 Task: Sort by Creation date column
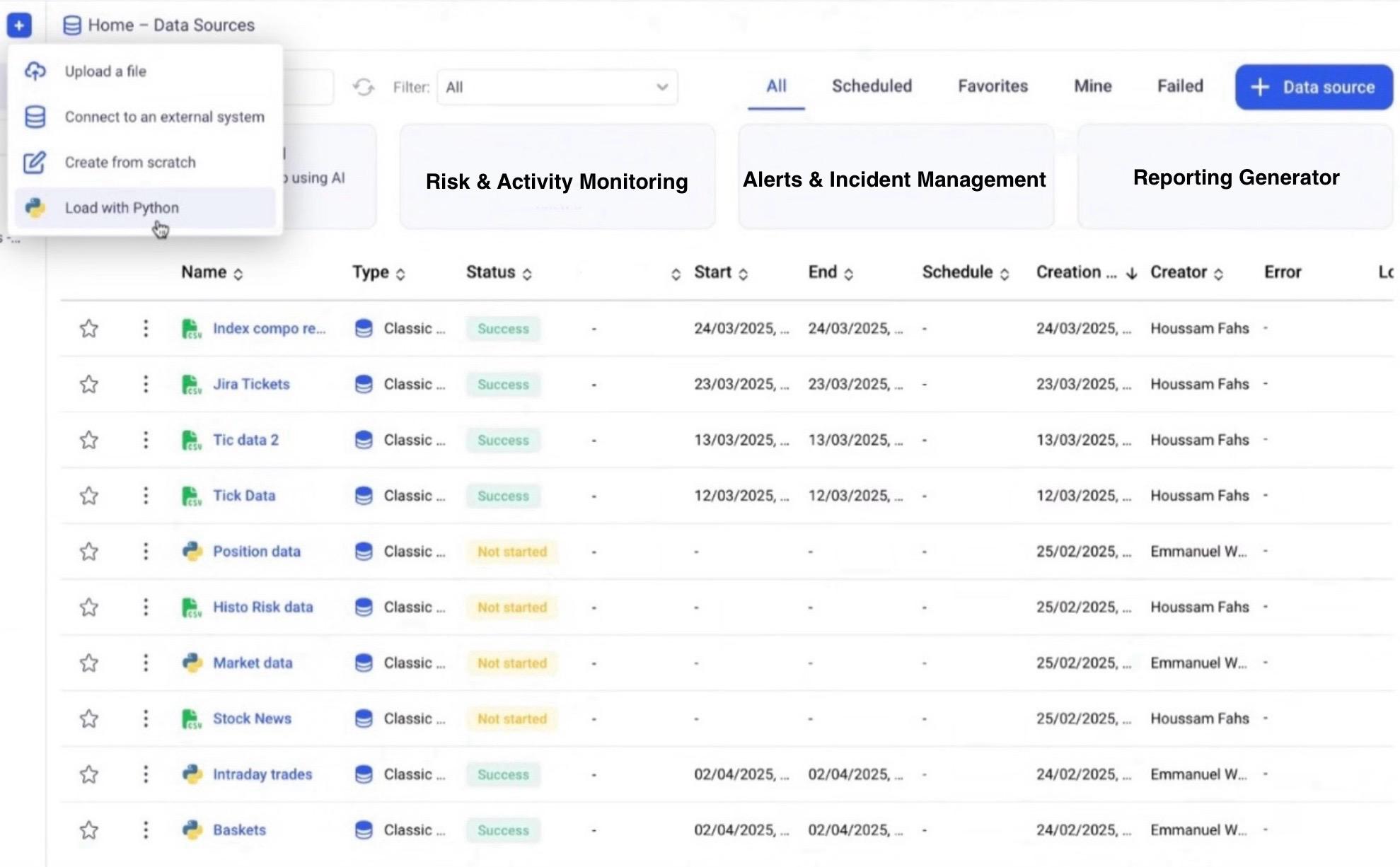pyautogui.click(x=1087, y=273)
